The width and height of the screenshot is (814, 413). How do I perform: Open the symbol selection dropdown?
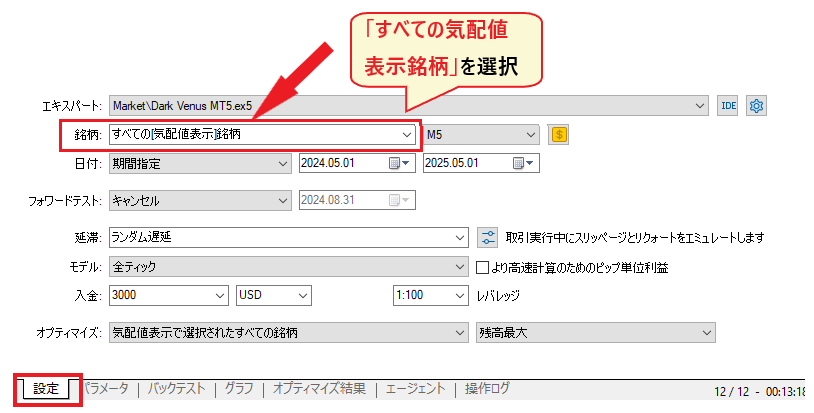pos(406,134)
